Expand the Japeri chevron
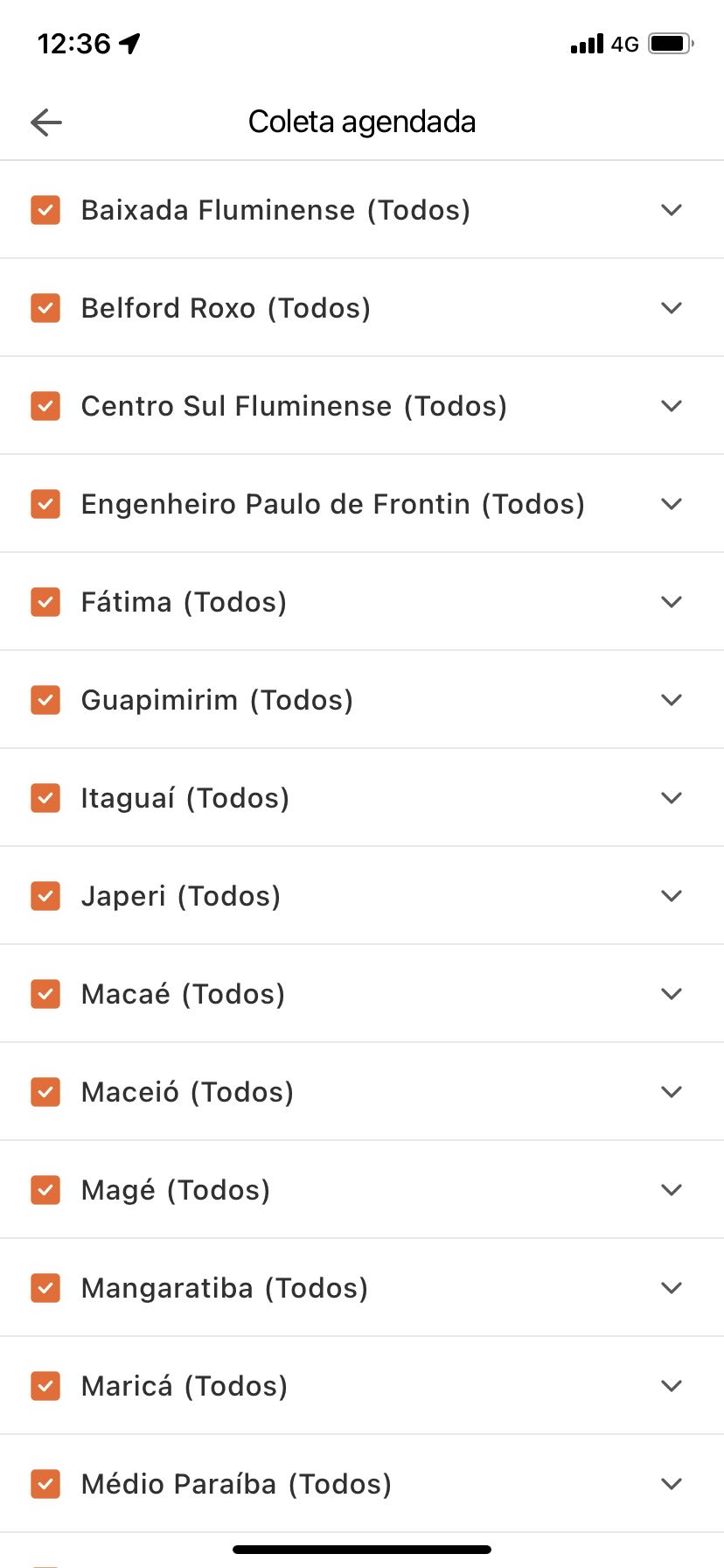This screenshot has width=724, height=1568. pos(672,896)
